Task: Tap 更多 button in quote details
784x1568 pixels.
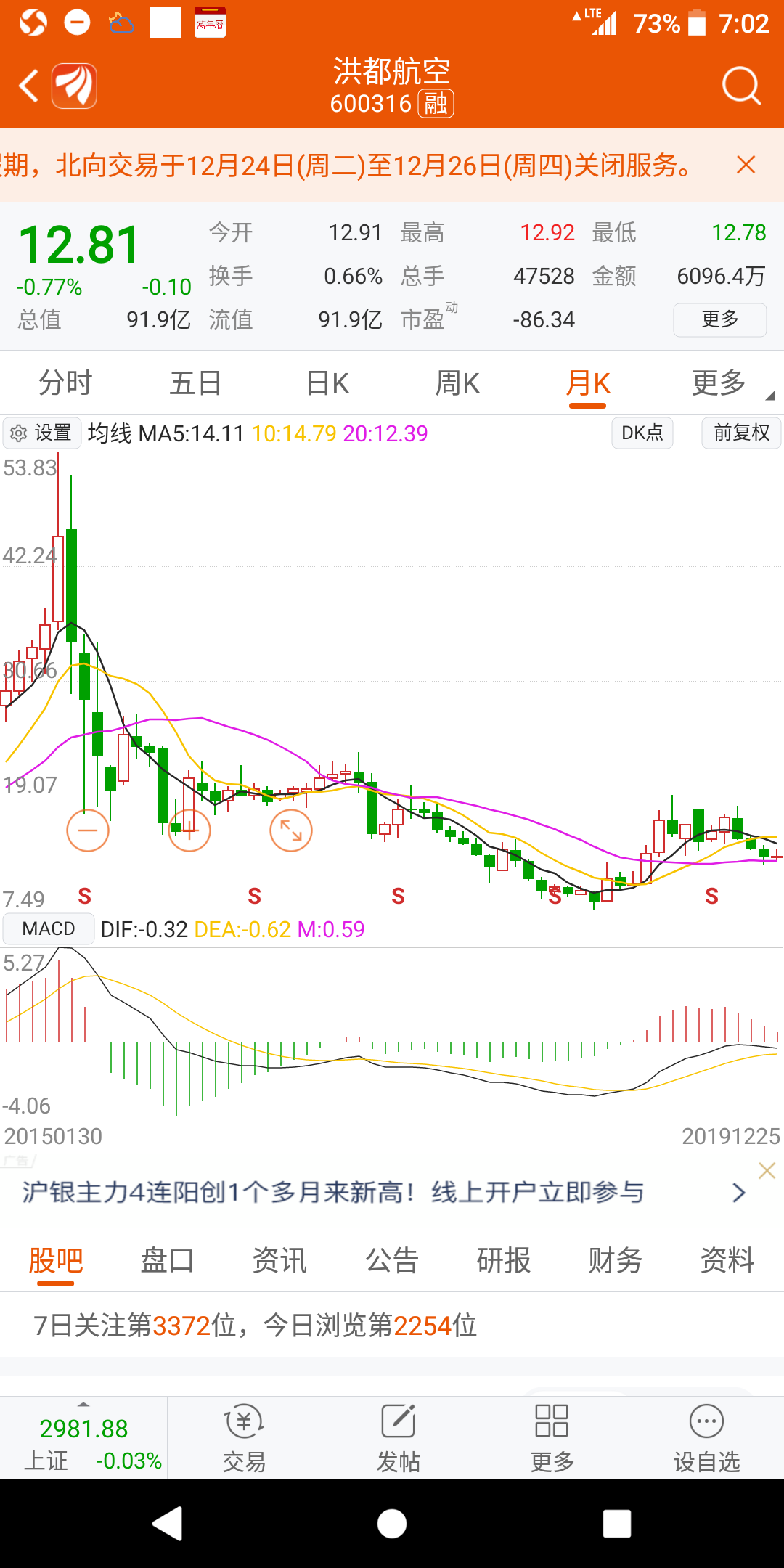Action: (x=720, y=319)
